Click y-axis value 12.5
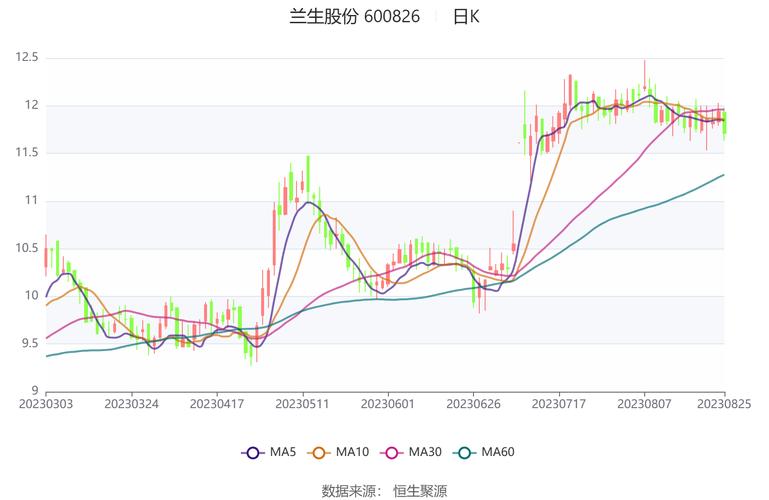 pos(26,57)
